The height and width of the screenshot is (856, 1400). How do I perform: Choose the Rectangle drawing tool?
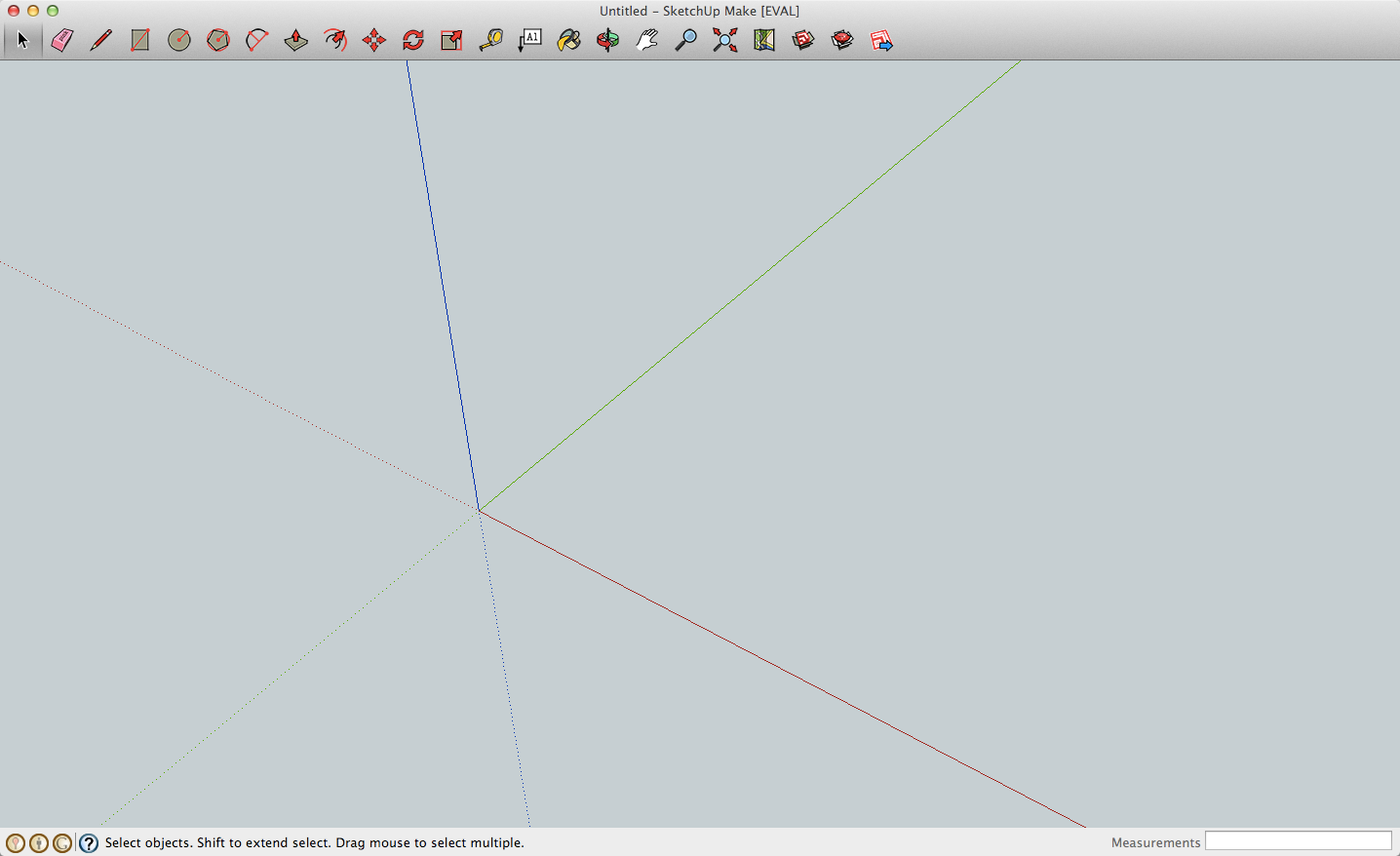[x=140, y=40]
